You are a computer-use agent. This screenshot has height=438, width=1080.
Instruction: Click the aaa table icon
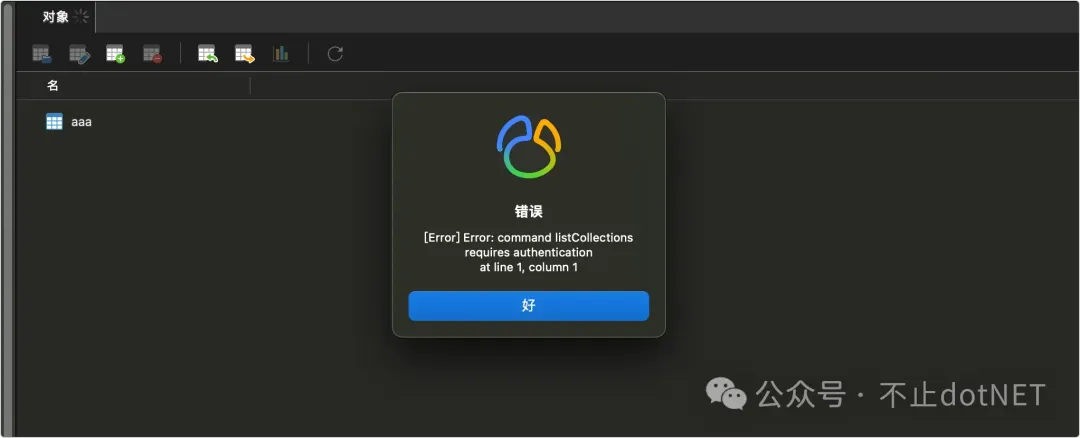click(54, 122)
